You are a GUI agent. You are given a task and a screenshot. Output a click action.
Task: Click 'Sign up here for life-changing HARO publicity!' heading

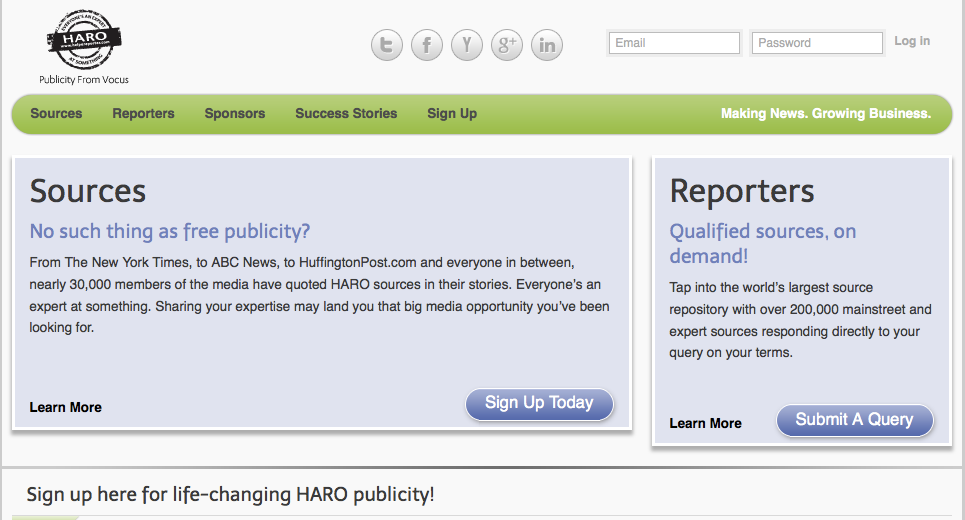pos(230,495)
